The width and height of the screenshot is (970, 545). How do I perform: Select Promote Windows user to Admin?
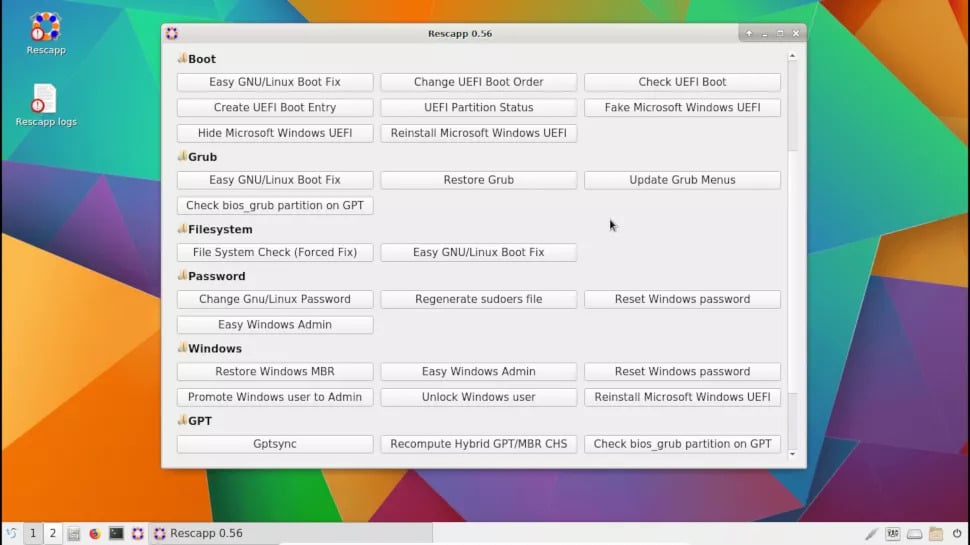(x=275, y=397)
